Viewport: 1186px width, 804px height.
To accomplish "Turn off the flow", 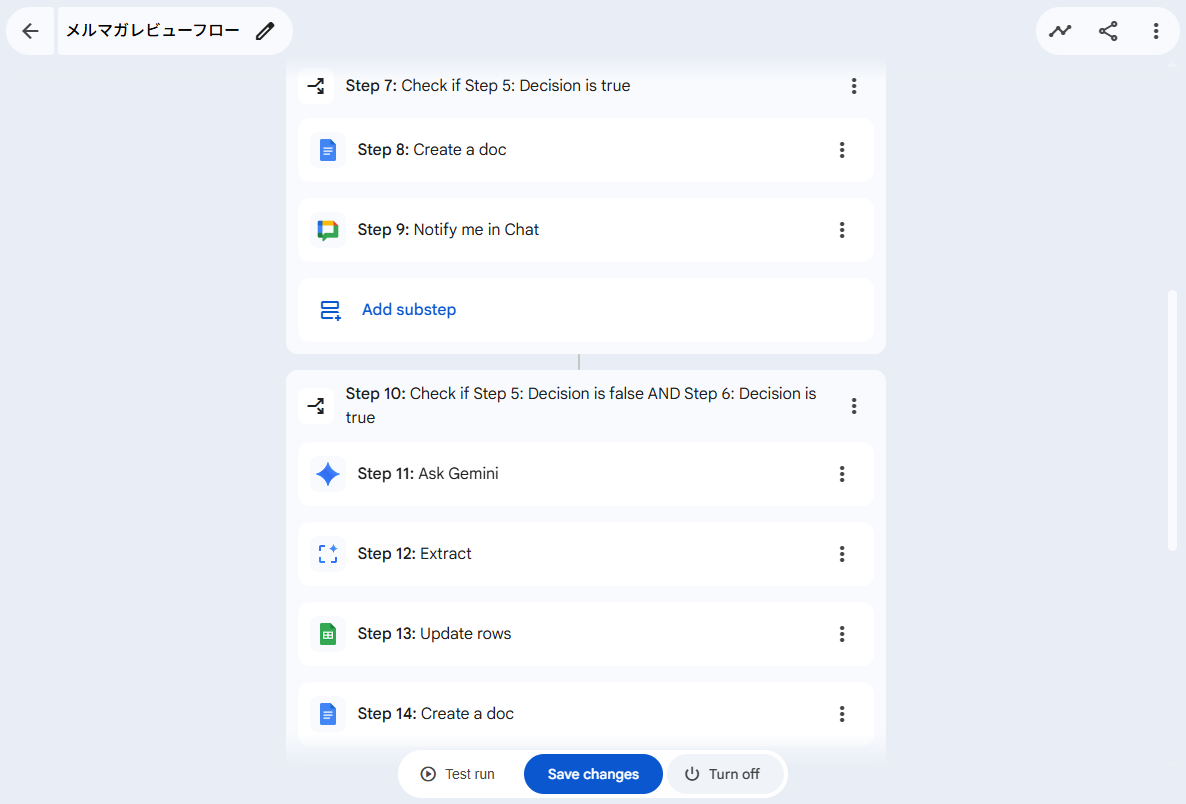I will pyautogui.click(x=723, y=774).
